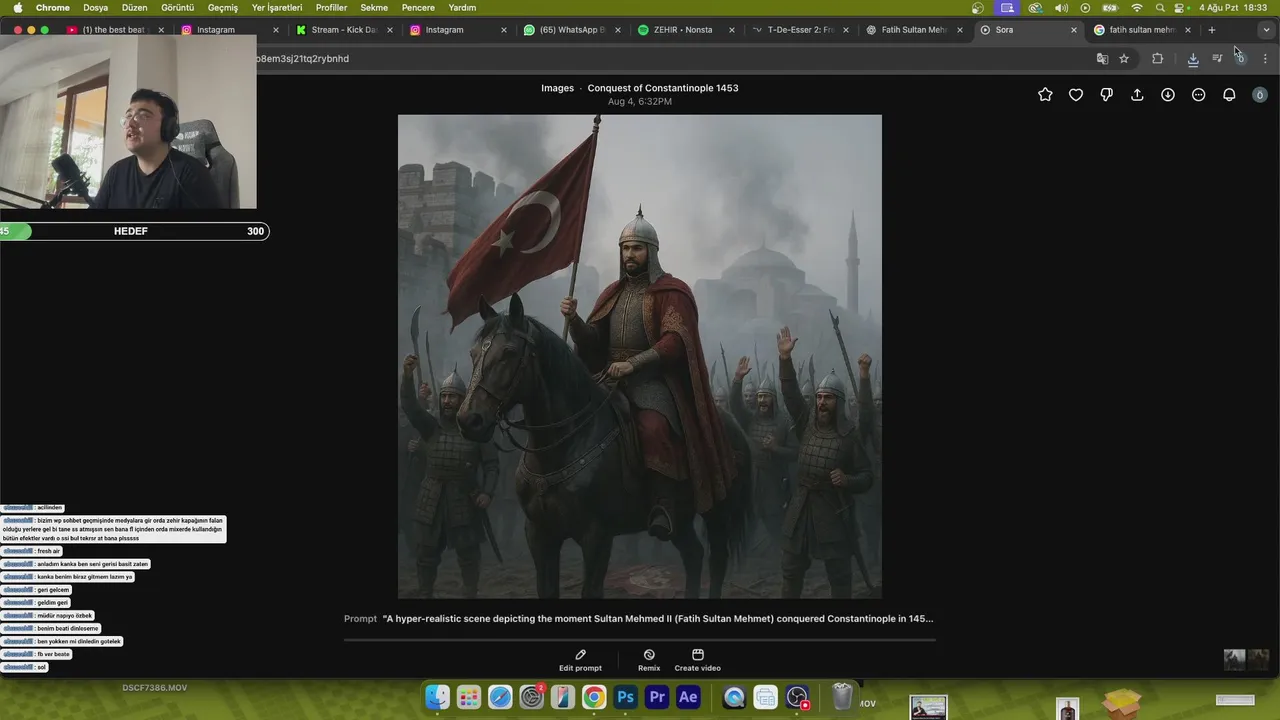Viewport: 1280px width, 720px height.
Task: Launch After Effects from the Dock
Action: coord(688,697)
